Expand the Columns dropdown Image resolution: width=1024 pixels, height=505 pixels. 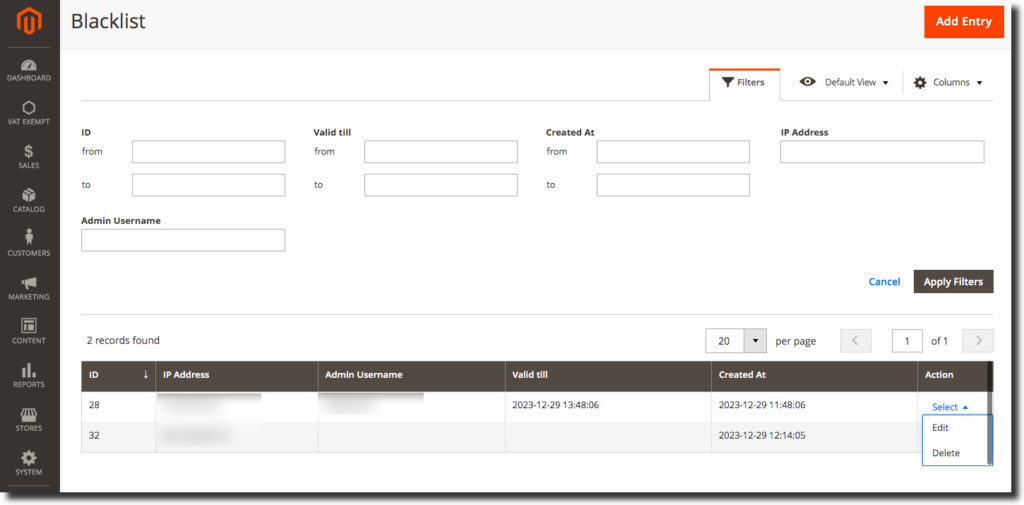point(948,82)
